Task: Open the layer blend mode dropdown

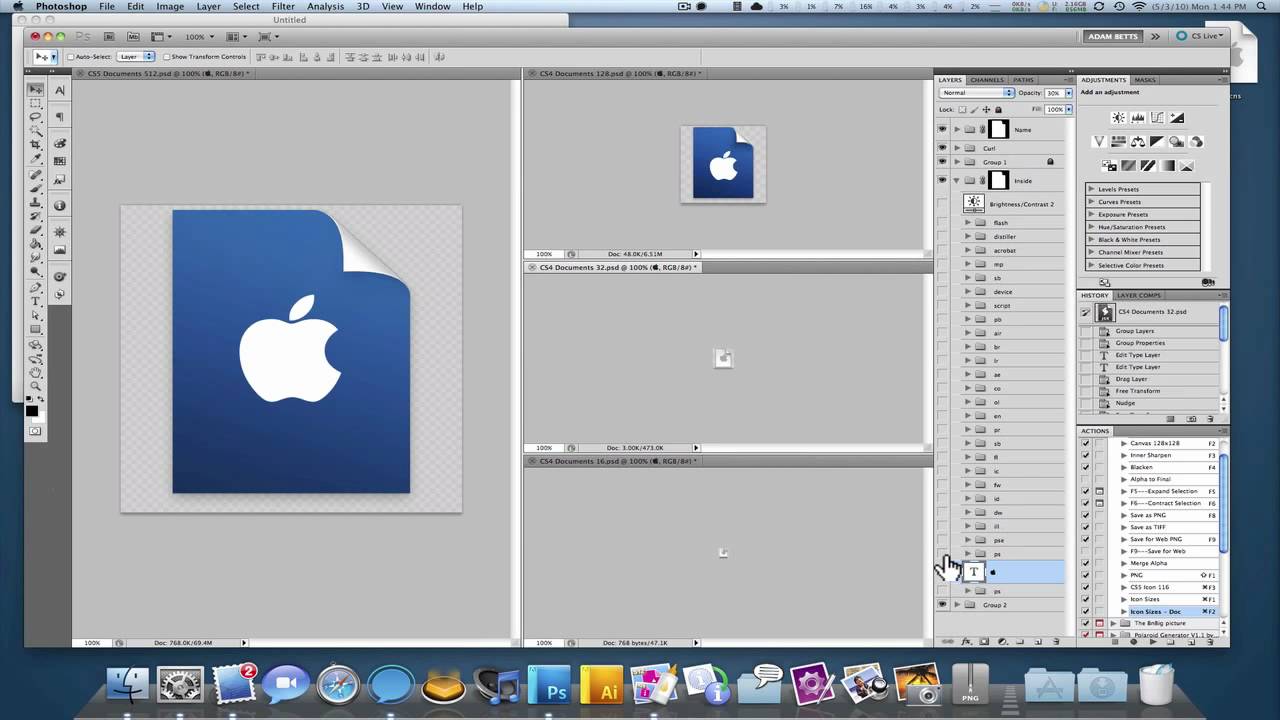Action: click(977, 92)
